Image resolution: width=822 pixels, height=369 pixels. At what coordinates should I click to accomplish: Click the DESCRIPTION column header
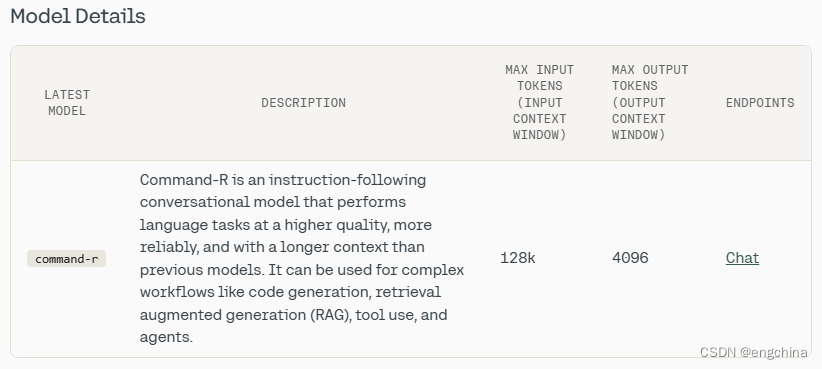(x=304, y=103)
